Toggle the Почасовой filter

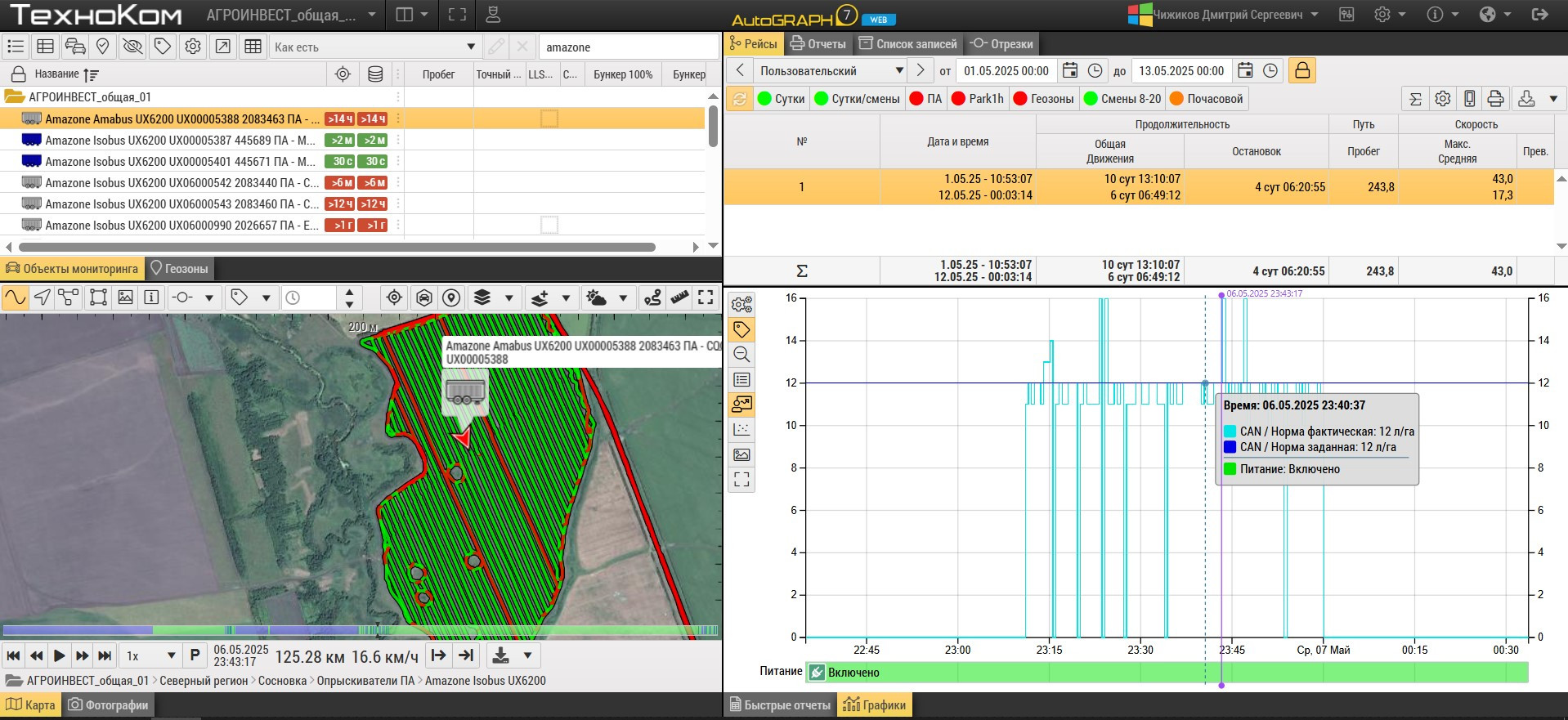click(1207, 99)
